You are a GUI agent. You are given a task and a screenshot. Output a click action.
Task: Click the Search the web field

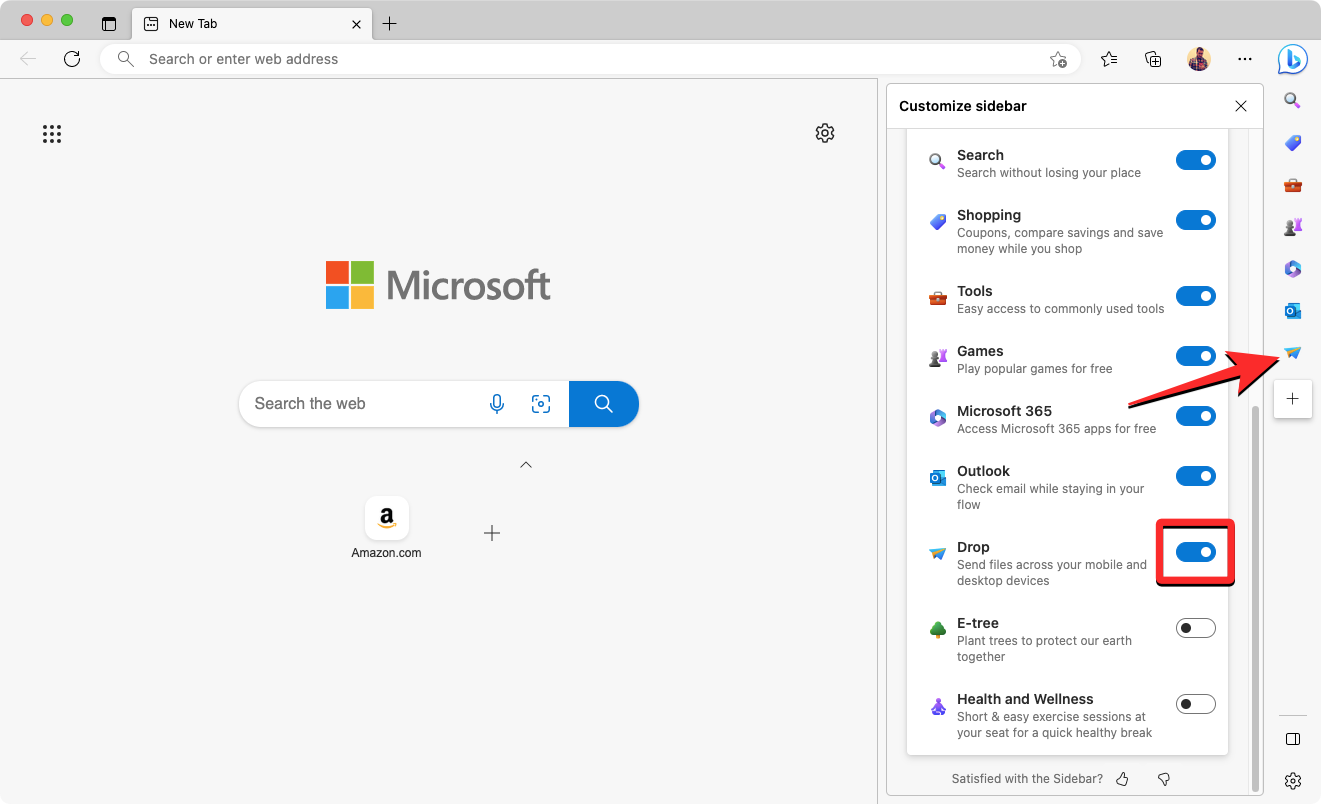(360, 404)
